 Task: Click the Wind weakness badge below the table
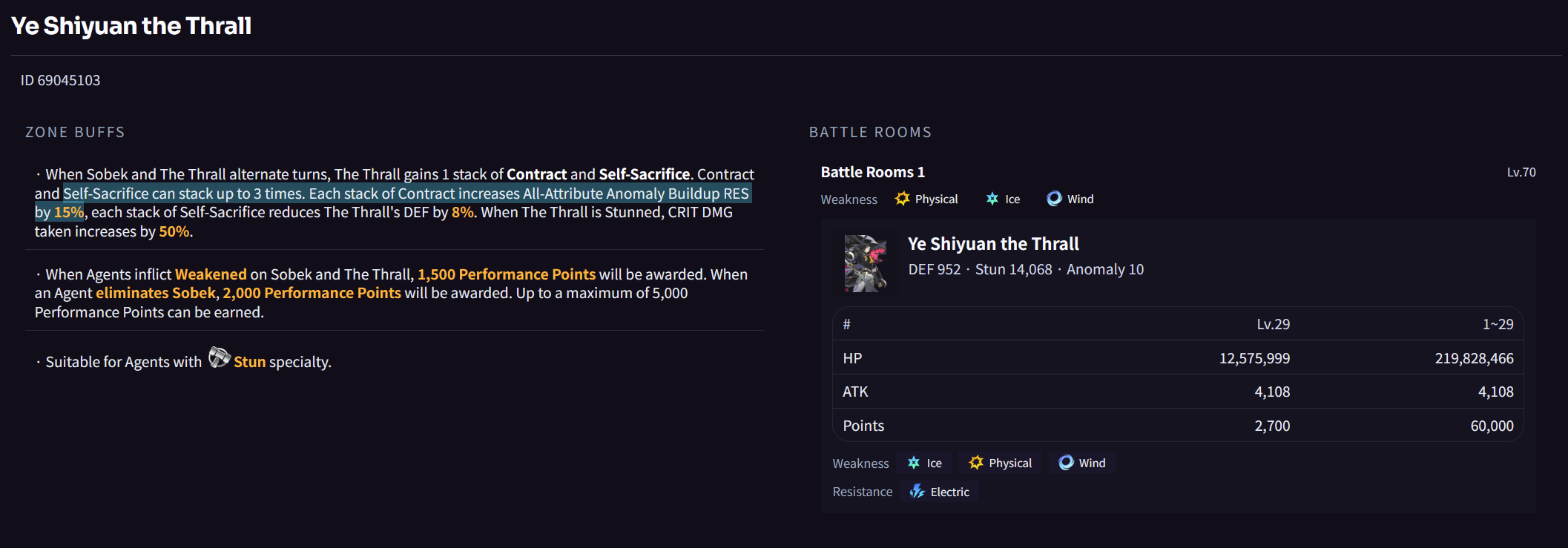tap(1082, 463)
